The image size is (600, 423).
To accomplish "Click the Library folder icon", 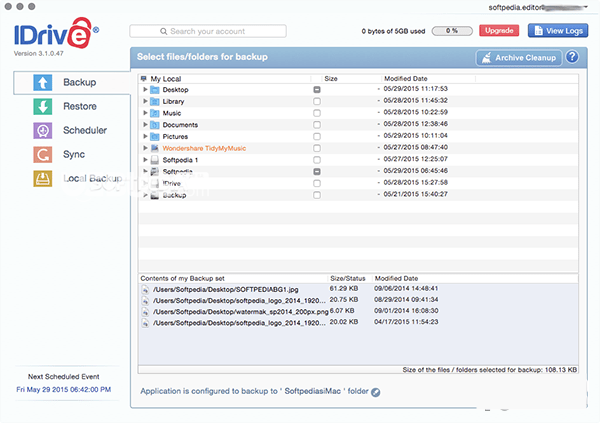I will tap(155, 101).
